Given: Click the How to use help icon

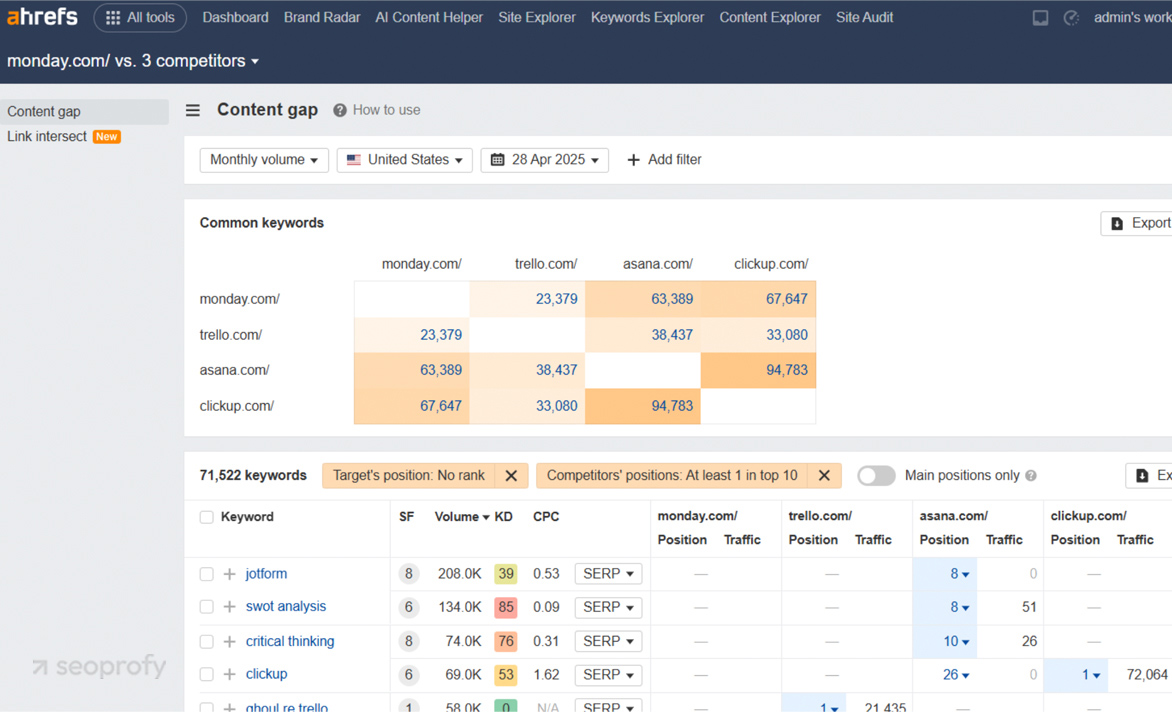Looking at the screenshot, I should pos(339,111).
